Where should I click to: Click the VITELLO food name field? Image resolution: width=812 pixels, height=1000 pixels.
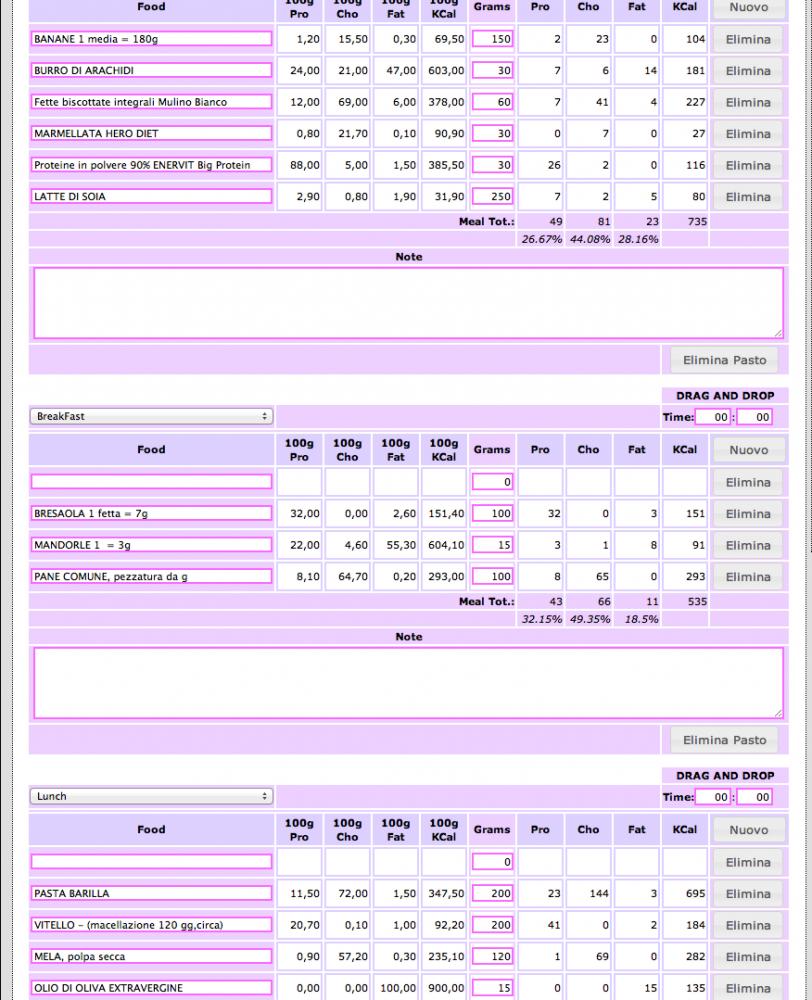(x=152, y=925)
